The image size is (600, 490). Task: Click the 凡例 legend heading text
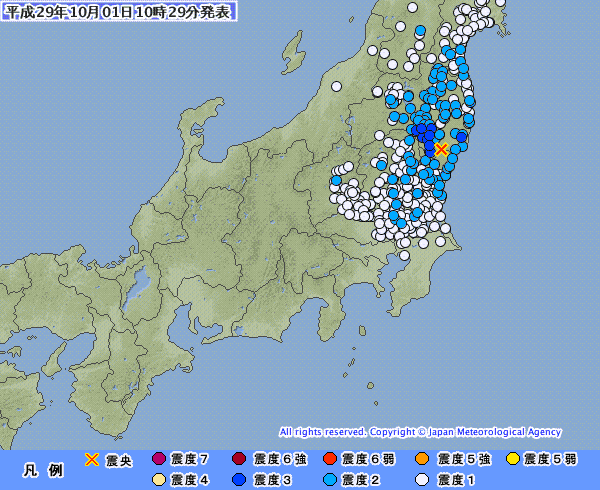[43, 470]
